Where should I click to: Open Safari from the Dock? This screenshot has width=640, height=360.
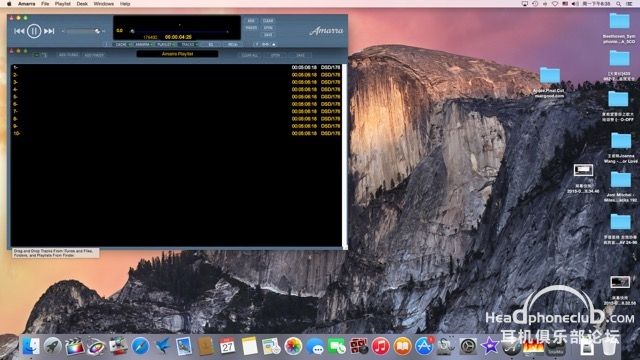[x=140, y=347]
